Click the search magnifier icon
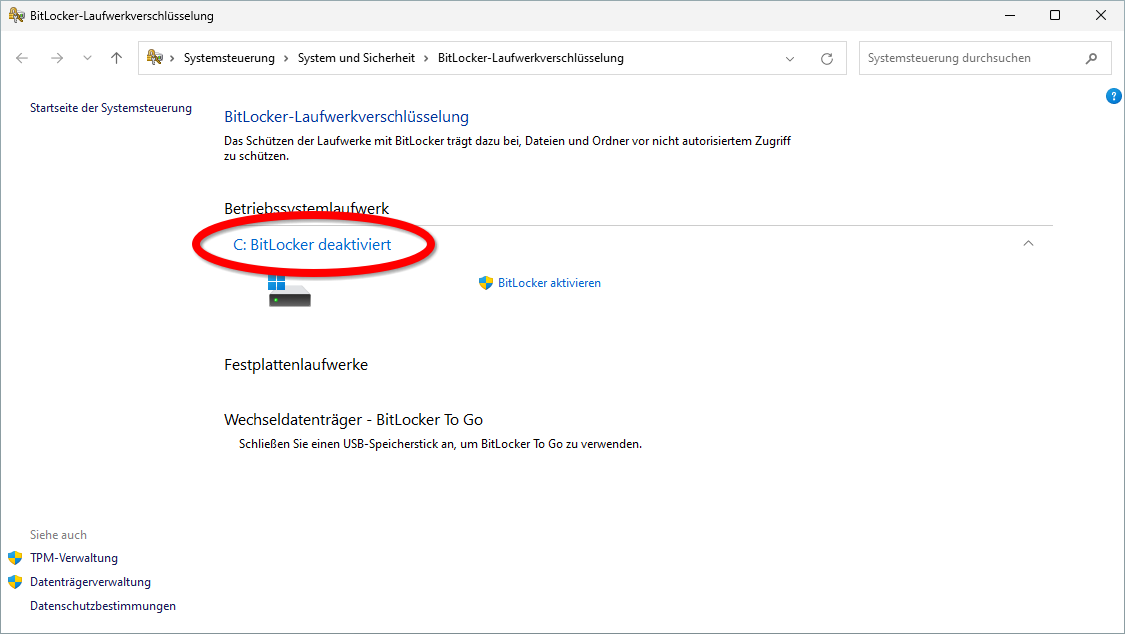1125x634 pixels. click(1092, 58)
